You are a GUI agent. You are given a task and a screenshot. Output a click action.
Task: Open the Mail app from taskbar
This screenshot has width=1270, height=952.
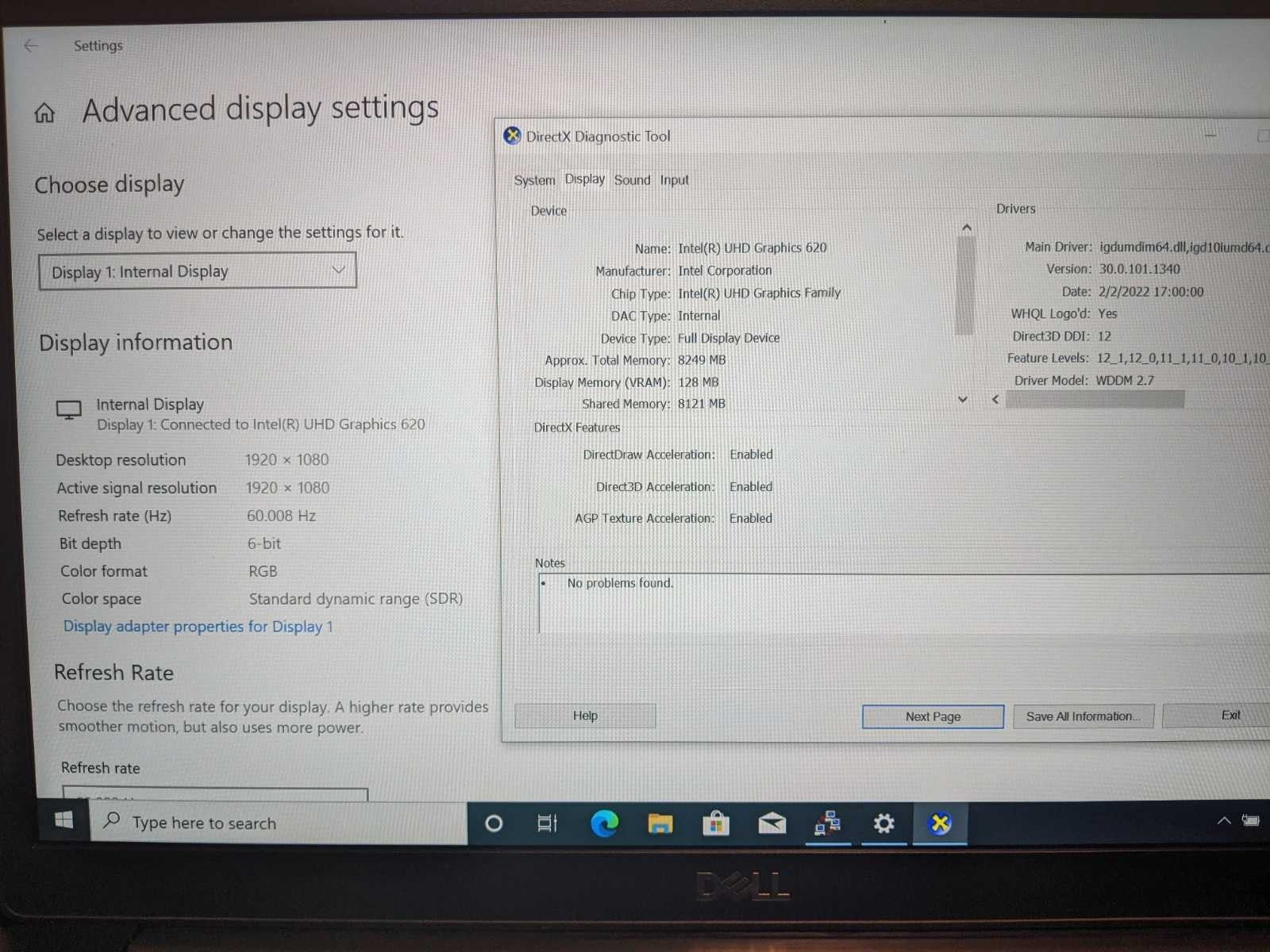(x=772, y=823)
